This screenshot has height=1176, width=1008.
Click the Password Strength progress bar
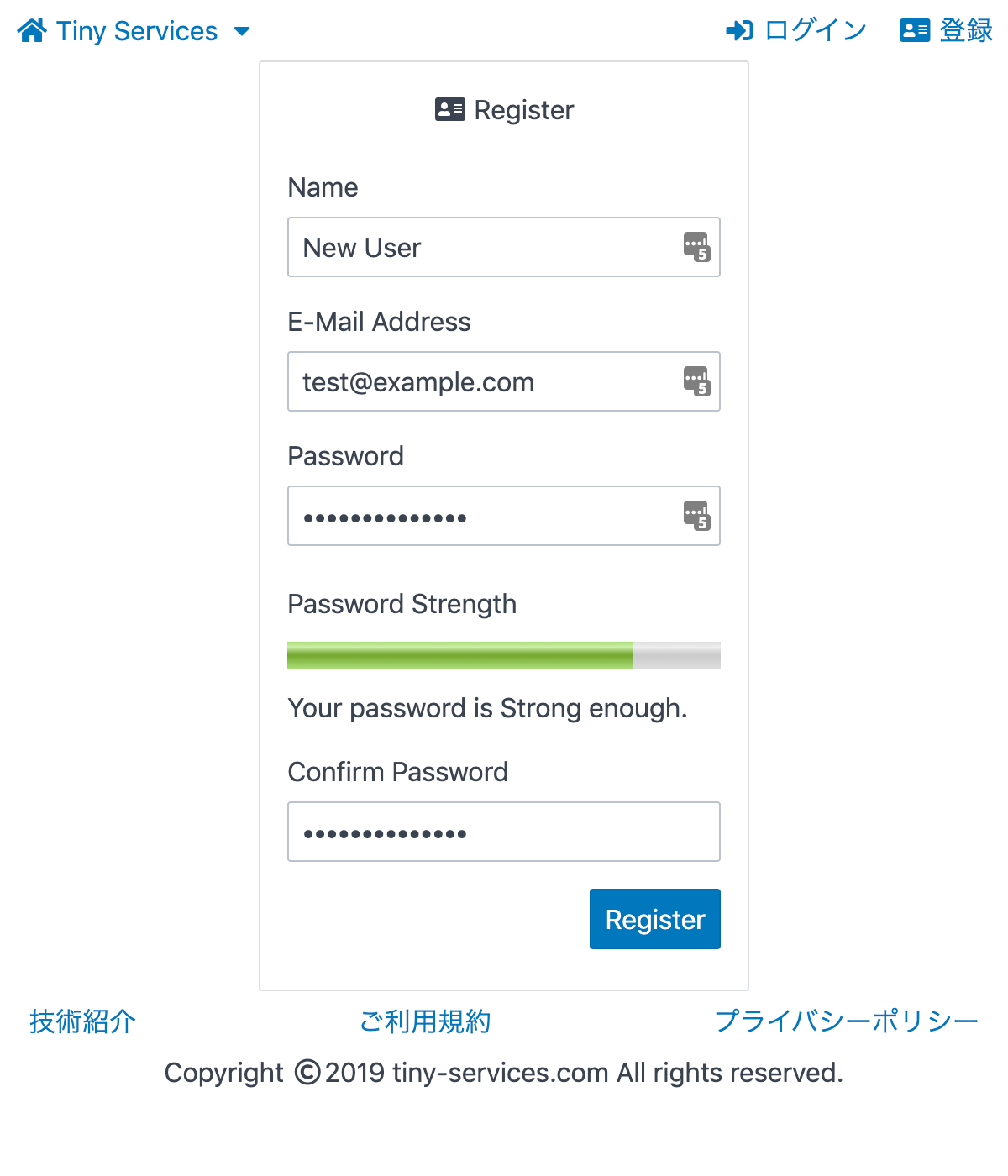(x=504, y=654)
